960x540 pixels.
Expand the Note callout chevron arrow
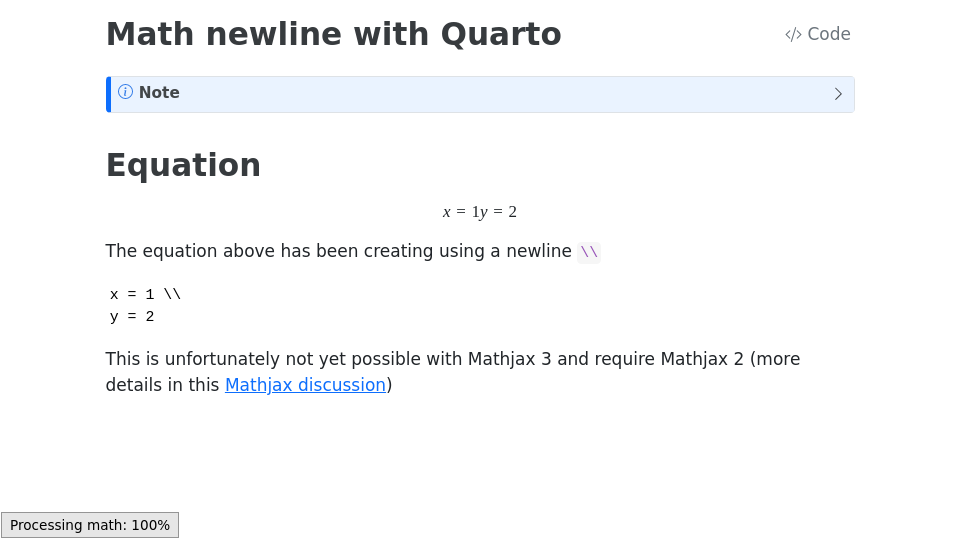pos(838,94)
